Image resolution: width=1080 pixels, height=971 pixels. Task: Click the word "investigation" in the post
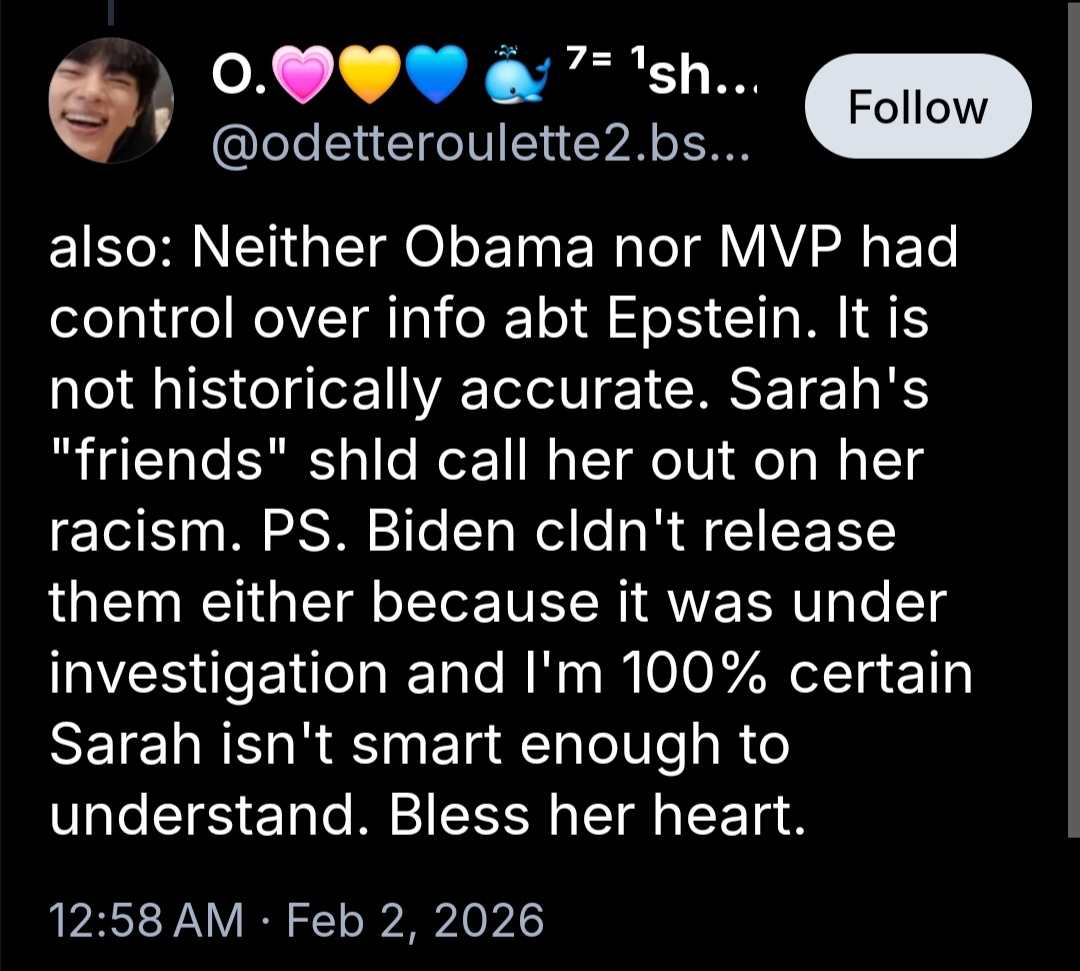(218, 674)
